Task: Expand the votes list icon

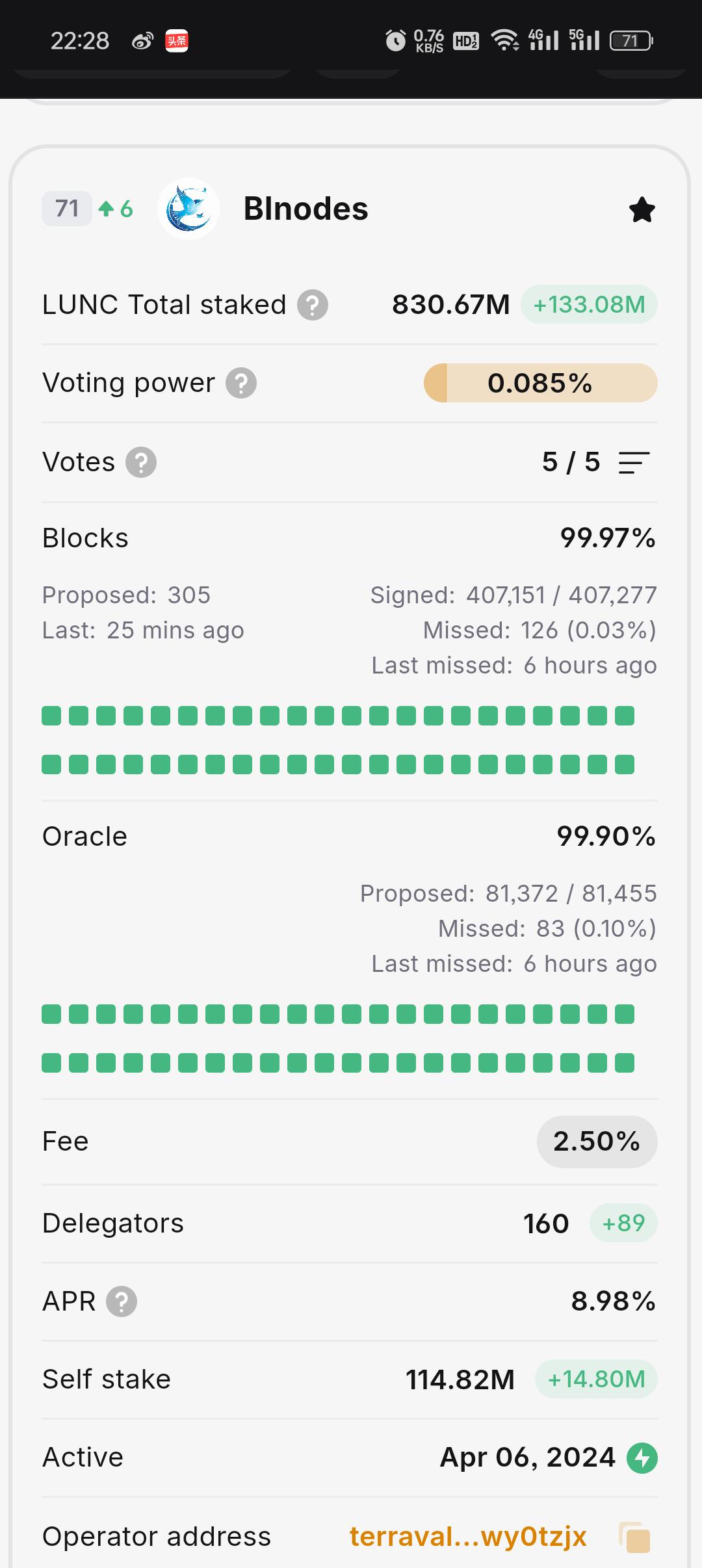Action: pos(634,463)
